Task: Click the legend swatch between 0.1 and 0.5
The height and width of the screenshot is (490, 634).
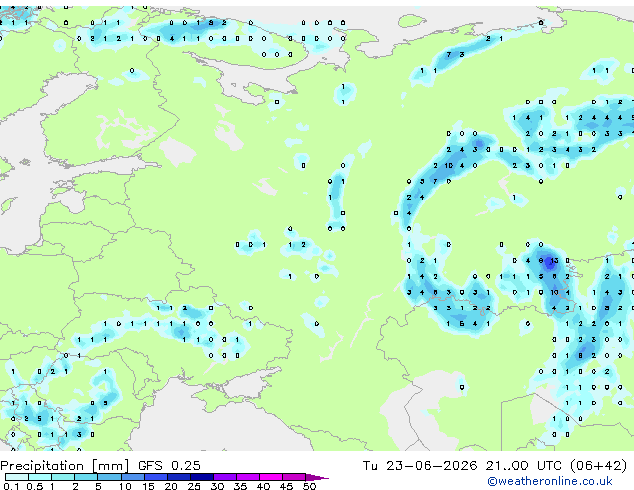Action: click(x=17, y=477)
